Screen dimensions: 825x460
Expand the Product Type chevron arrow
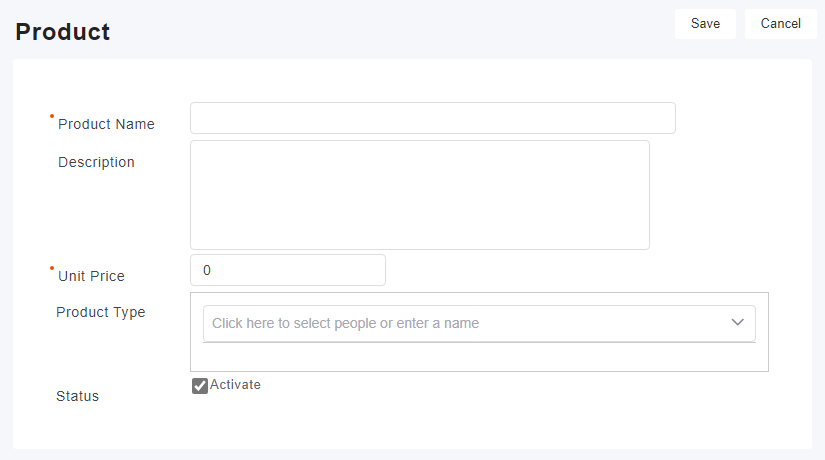738,323
